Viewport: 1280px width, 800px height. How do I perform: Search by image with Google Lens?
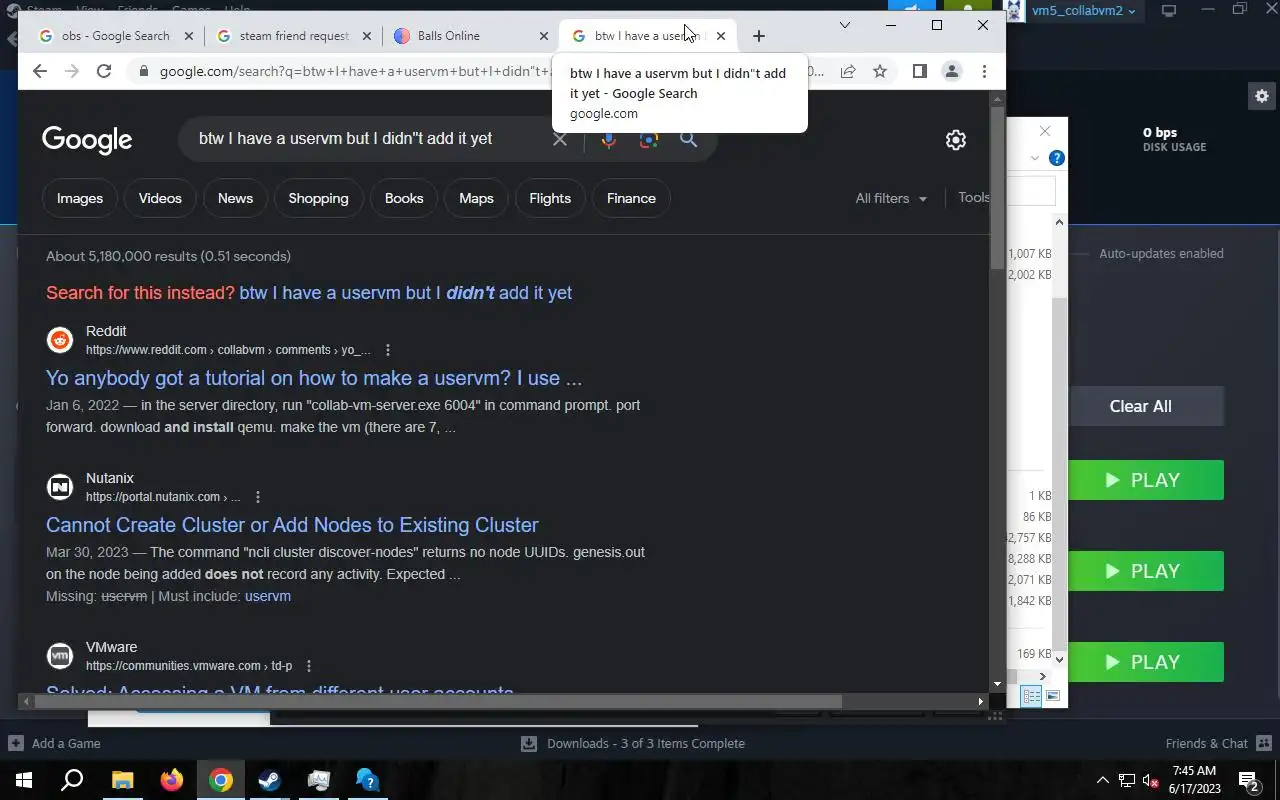tap(649, 139)
